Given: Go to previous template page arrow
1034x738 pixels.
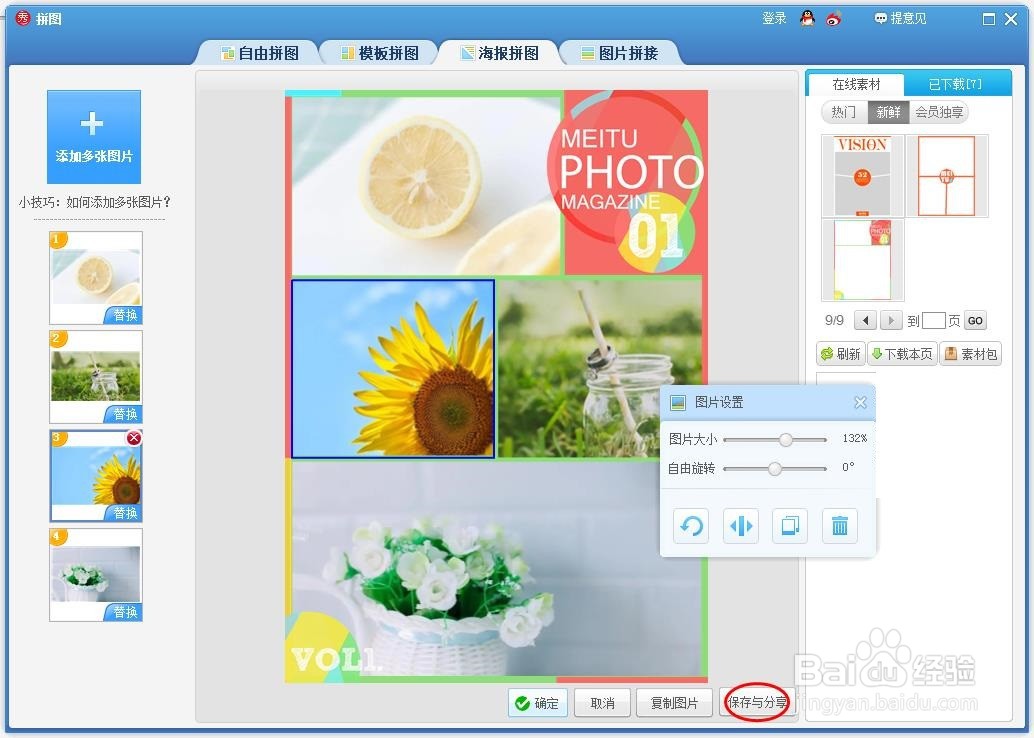Looking at the screenshot, I should (865, 321).
